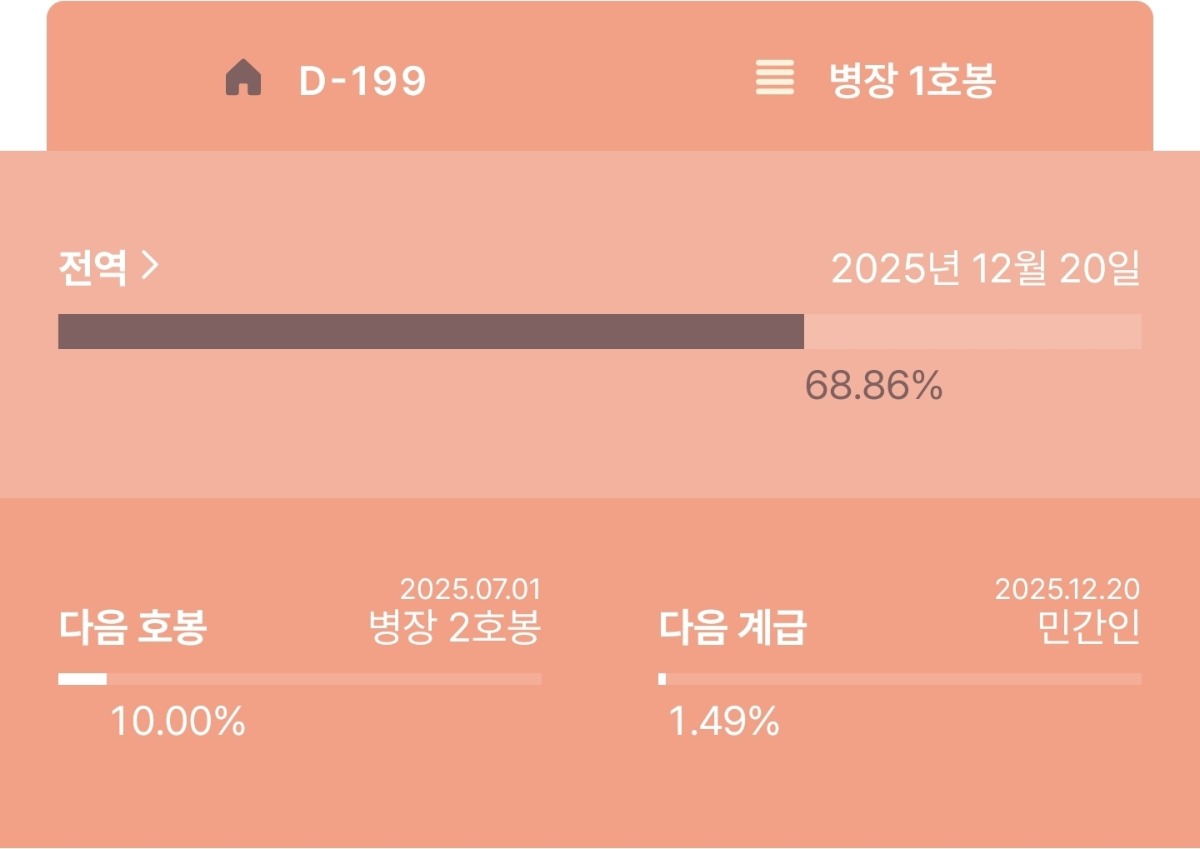Click the unfilled part of 전역 bar
The image size is (1200, 849).
(972, 332)
